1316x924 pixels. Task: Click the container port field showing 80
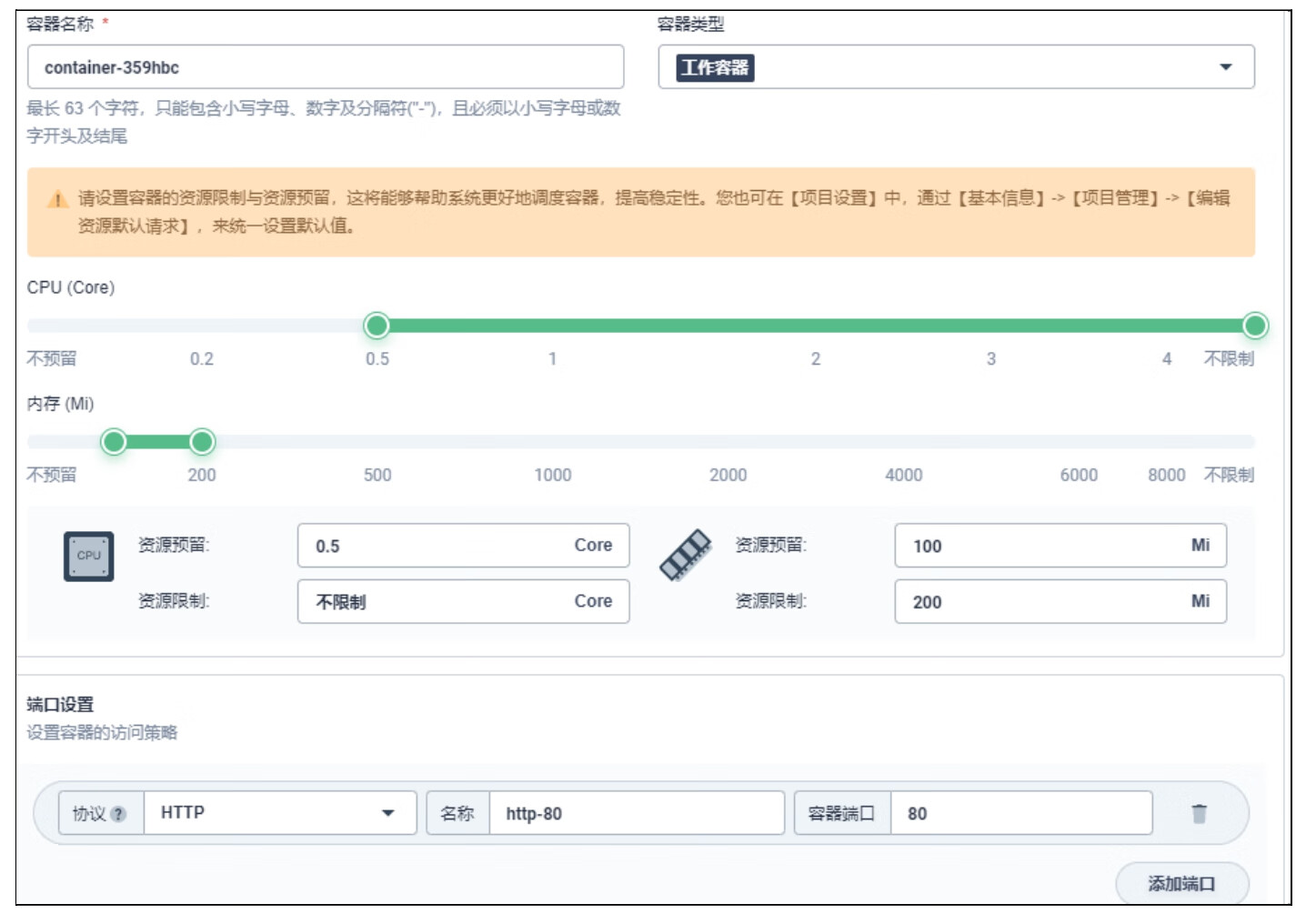(1019, 813)
